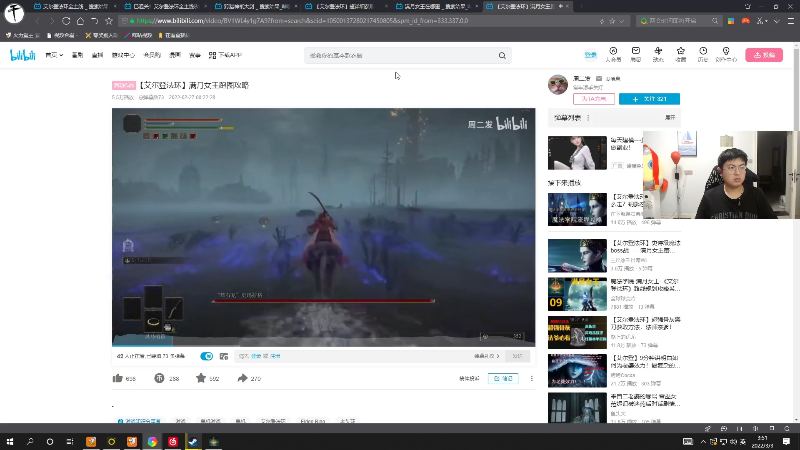The width and height of the screenshot is (800, 450).
Task: Open the watch history clock icon
Action: (703, 51)
